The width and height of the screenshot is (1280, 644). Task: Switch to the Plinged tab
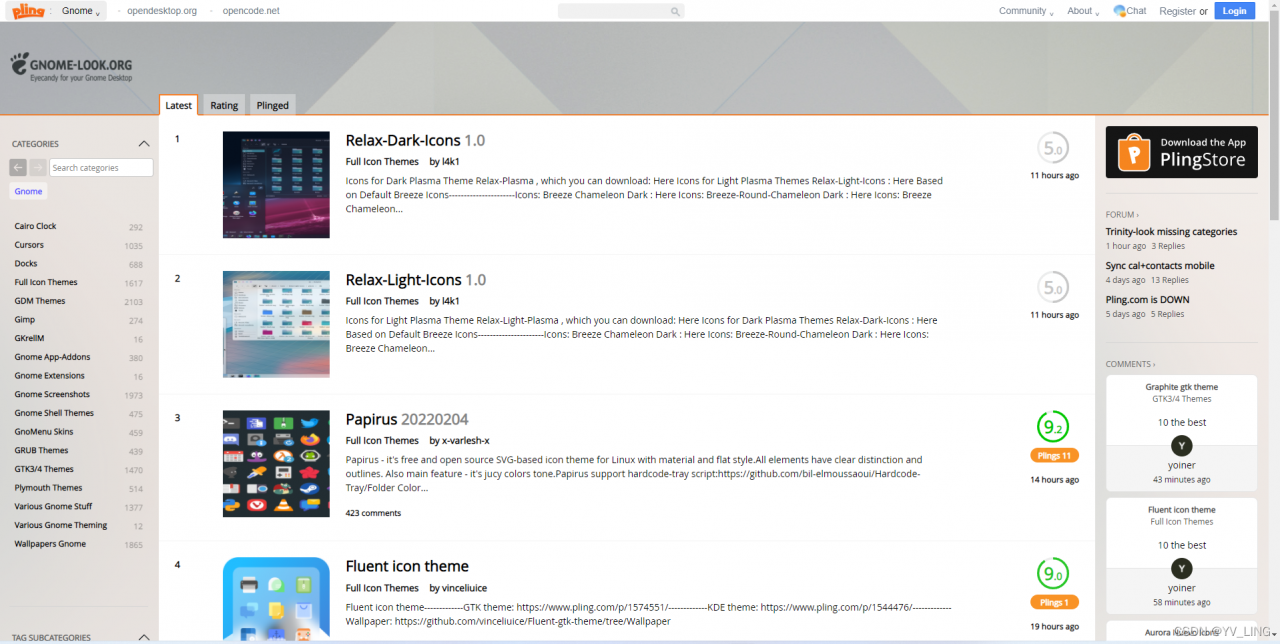pos(272,105)
